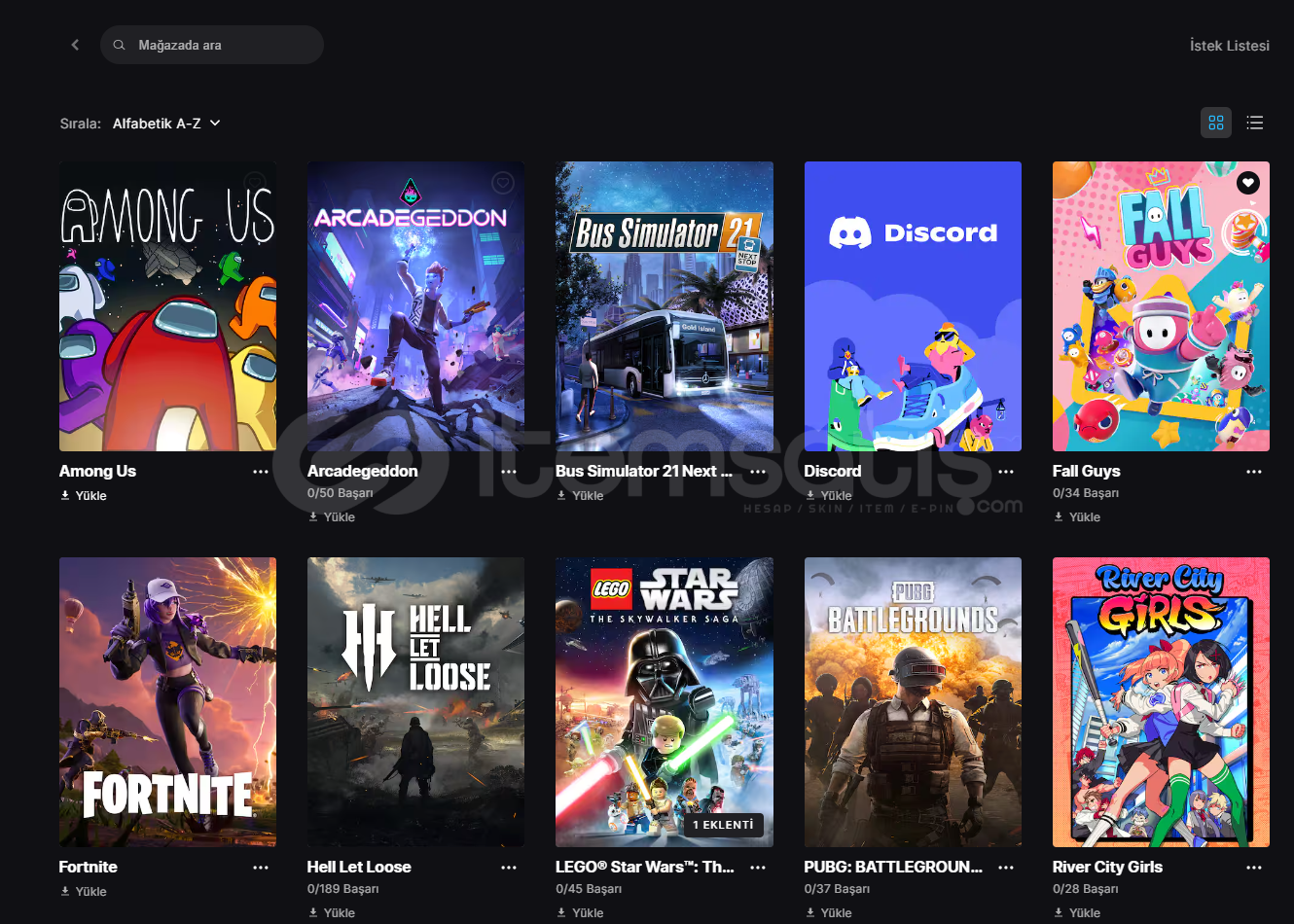
Task: Open the three-dot menu for Bus Simulator 21
Action: pos(758,472)
